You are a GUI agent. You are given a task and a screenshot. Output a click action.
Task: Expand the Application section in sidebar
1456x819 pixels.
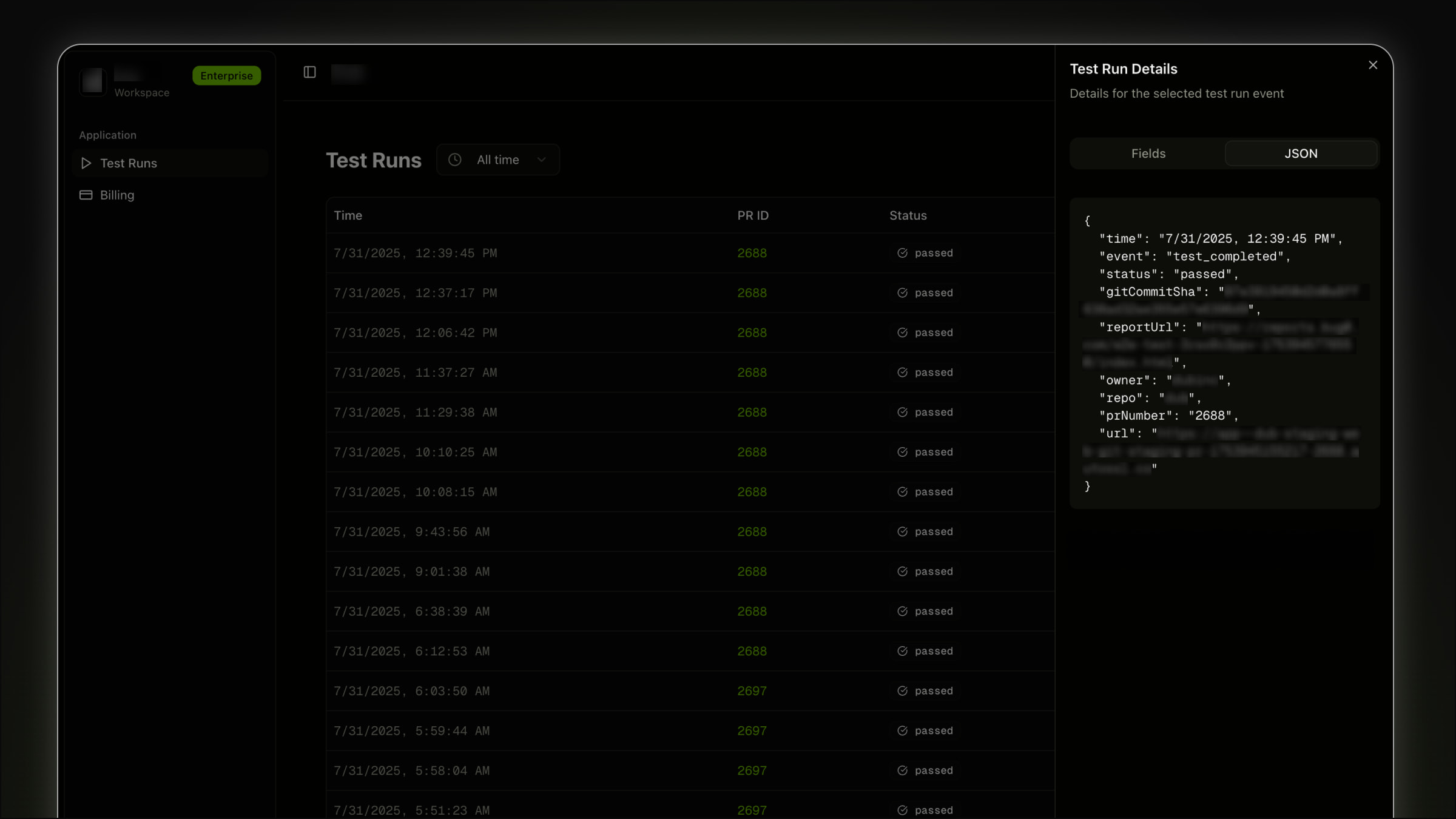tap(107, 135)
